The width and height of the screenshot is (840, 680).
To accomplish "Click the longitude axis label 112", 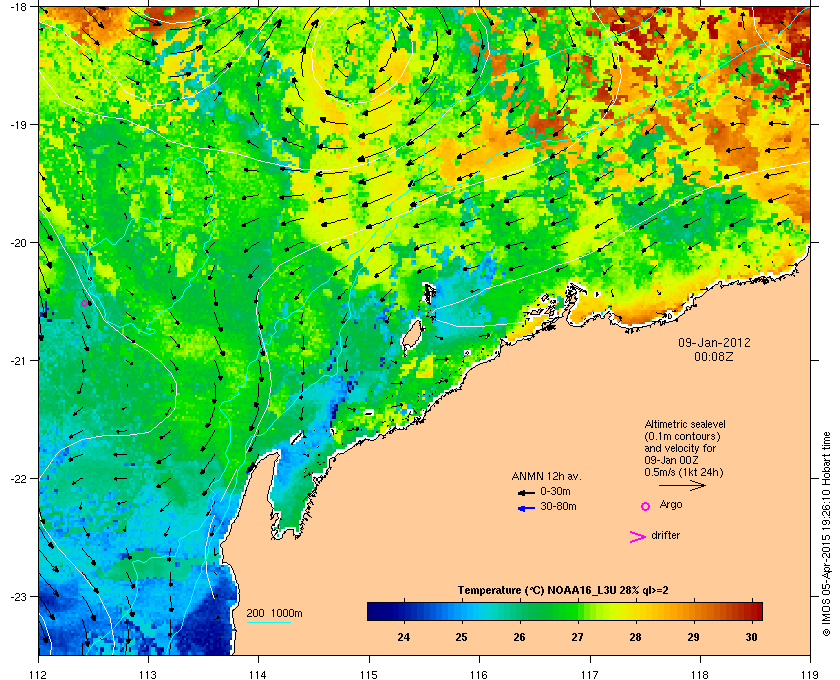I will coord(39,675).
